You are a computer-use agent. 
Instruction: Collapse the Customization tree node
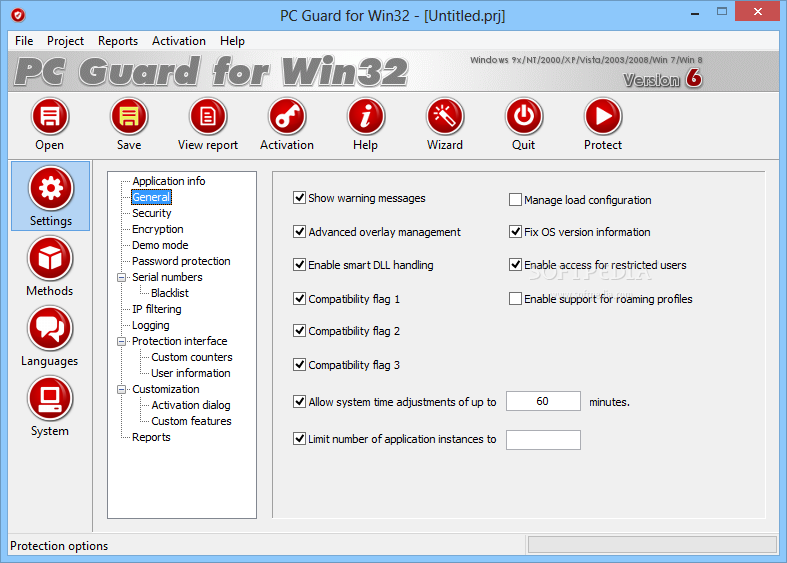(121, 389)
